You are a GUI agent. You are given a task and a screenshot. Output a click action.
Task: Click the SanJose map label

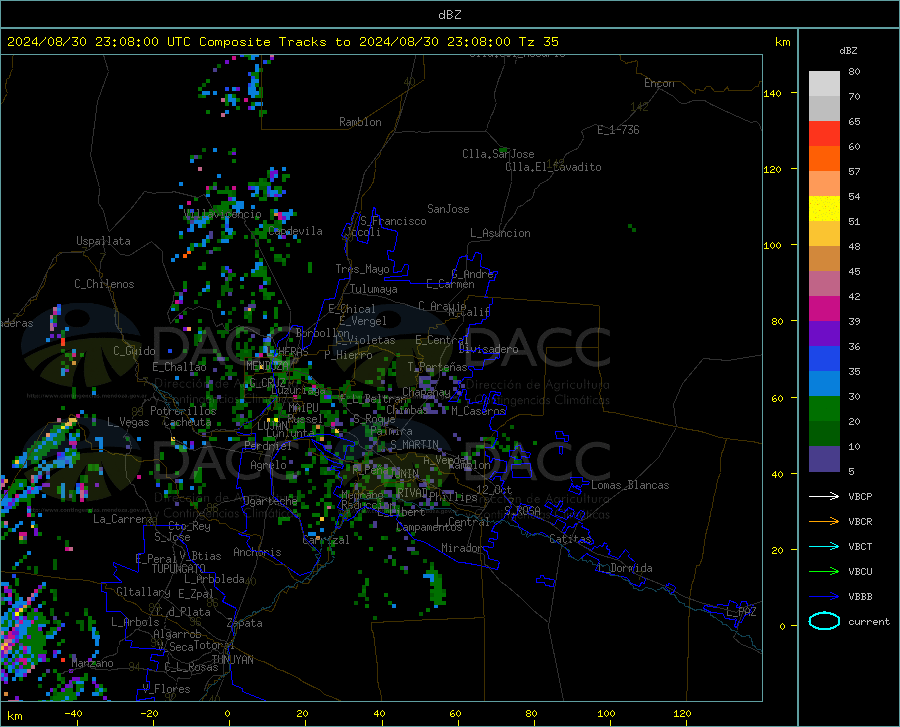click(448, 209)
